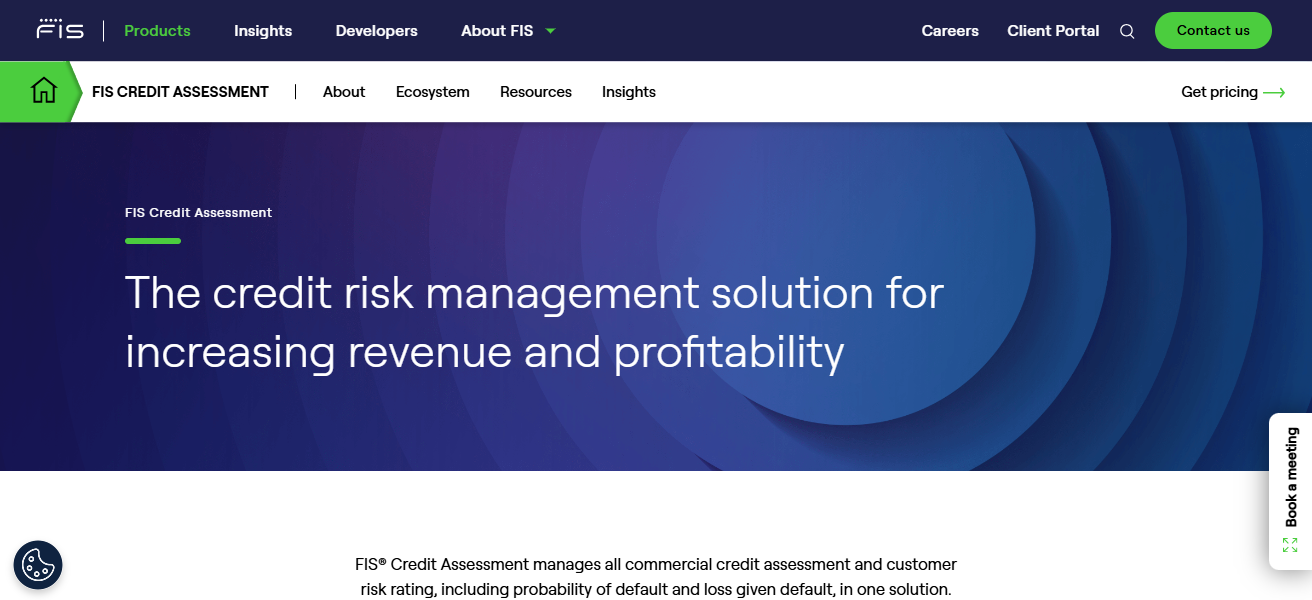The image size is (1312, 600).
Task: Click the FIS CREDIT ASSESSMENT breadcrumb label
Action: [x=180, y=91]
